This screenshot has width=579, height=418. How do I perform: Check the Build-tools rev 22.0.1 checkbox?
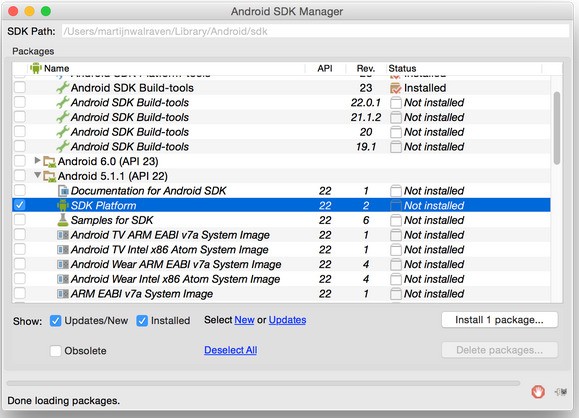(20, 102)
